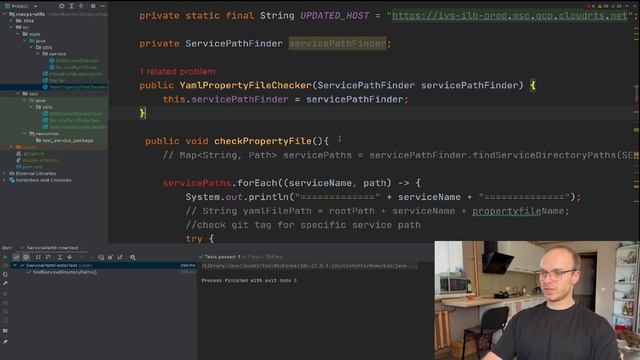This screenshot has height=360, width=640.
Task: Open macys-utils.iml file
Action: [x=37, y=160]
